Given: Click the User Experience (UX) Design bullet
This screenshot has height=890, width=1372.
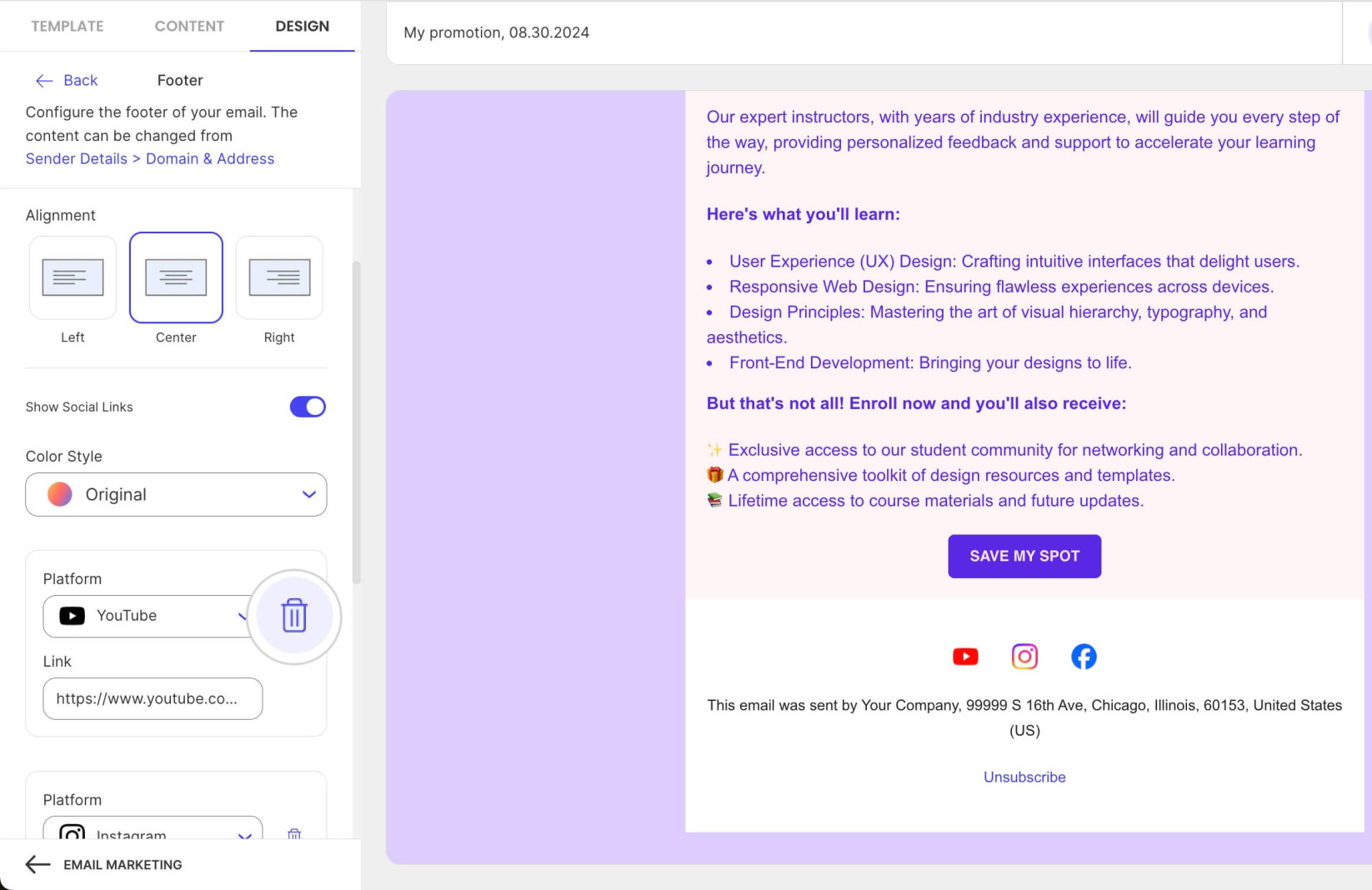Looking at the screenshot, I should tap(1004, 261).
